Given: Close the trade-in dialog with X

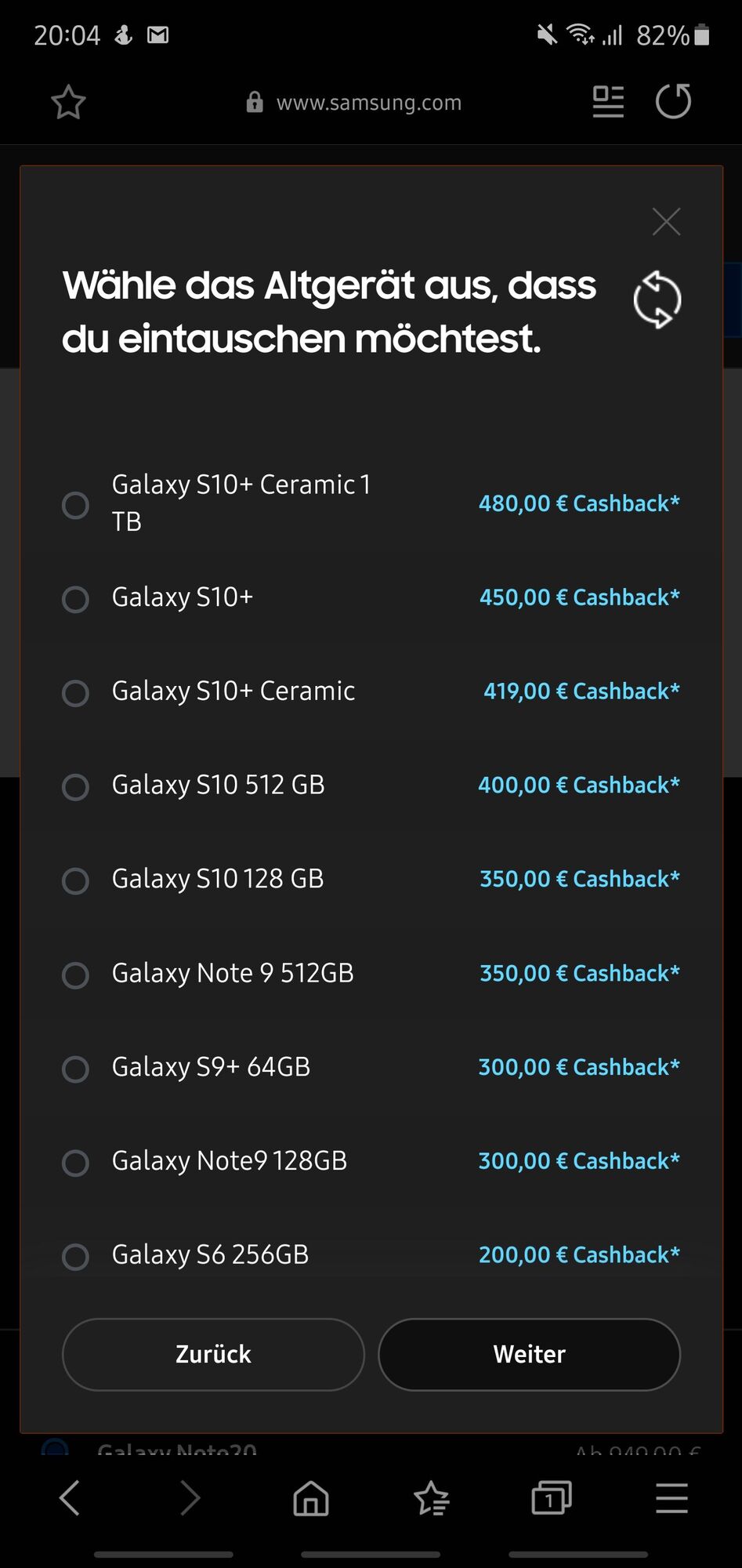Looking at the screenshot, I should (x=666, y=222).
